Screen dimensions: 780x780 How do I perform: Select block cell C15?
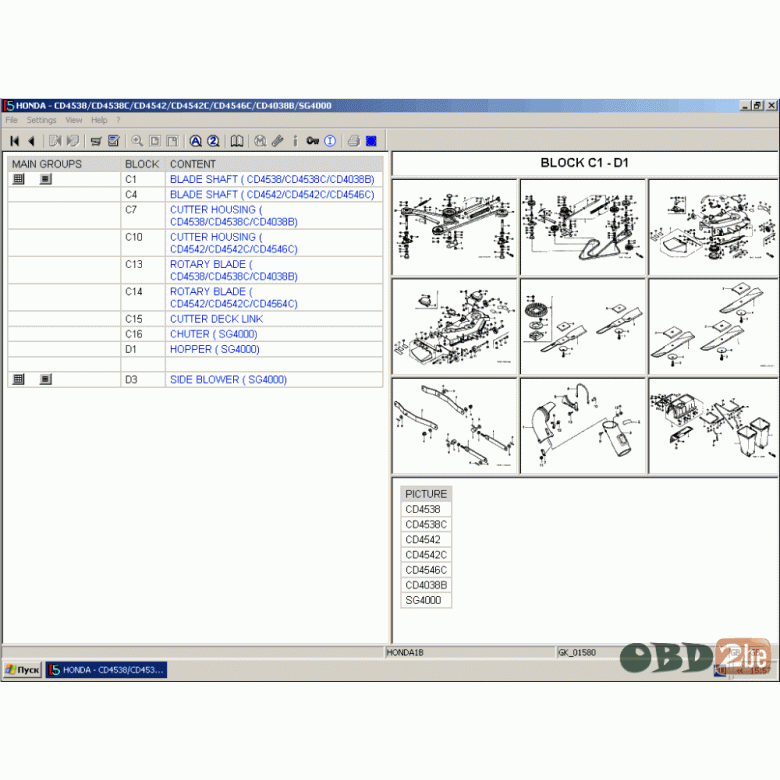point(143,319)
